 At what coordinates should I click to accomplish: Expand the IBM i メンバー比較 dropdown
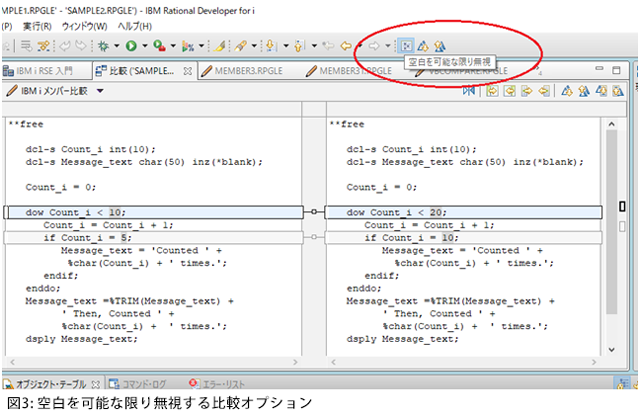point(100,91)
